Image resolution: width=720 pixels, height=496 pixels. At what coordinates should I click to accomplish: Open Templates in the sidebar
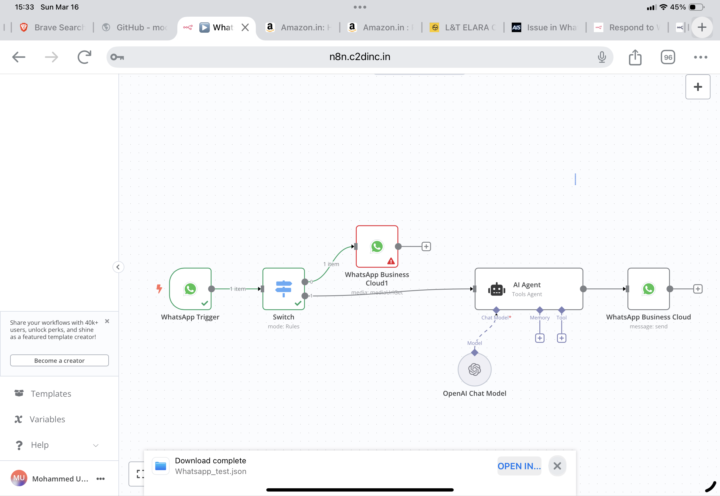click(x=50, y=394)
